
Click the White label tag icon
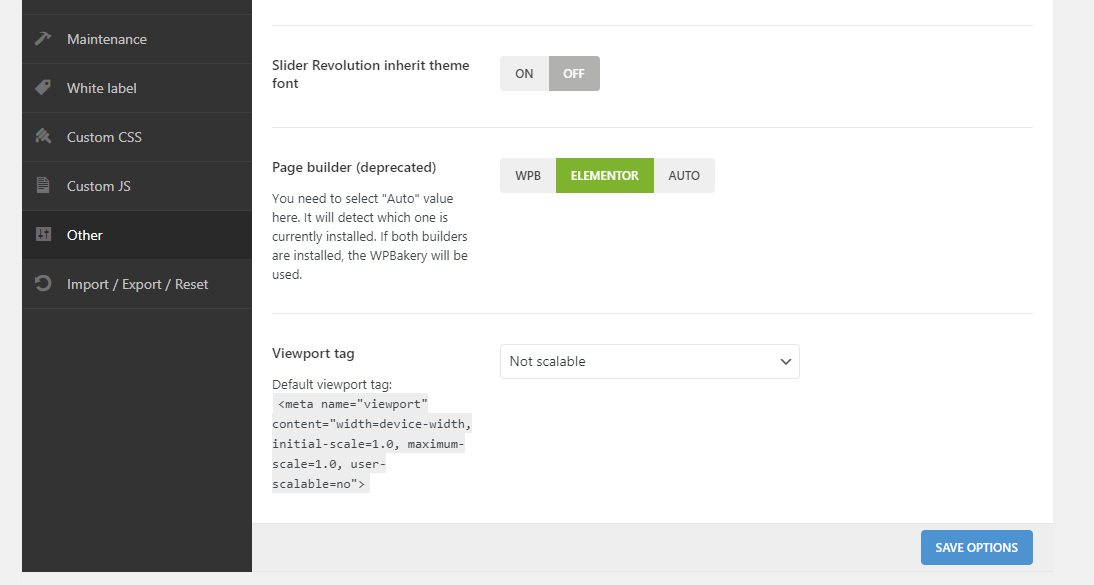[x=43, y=88]
